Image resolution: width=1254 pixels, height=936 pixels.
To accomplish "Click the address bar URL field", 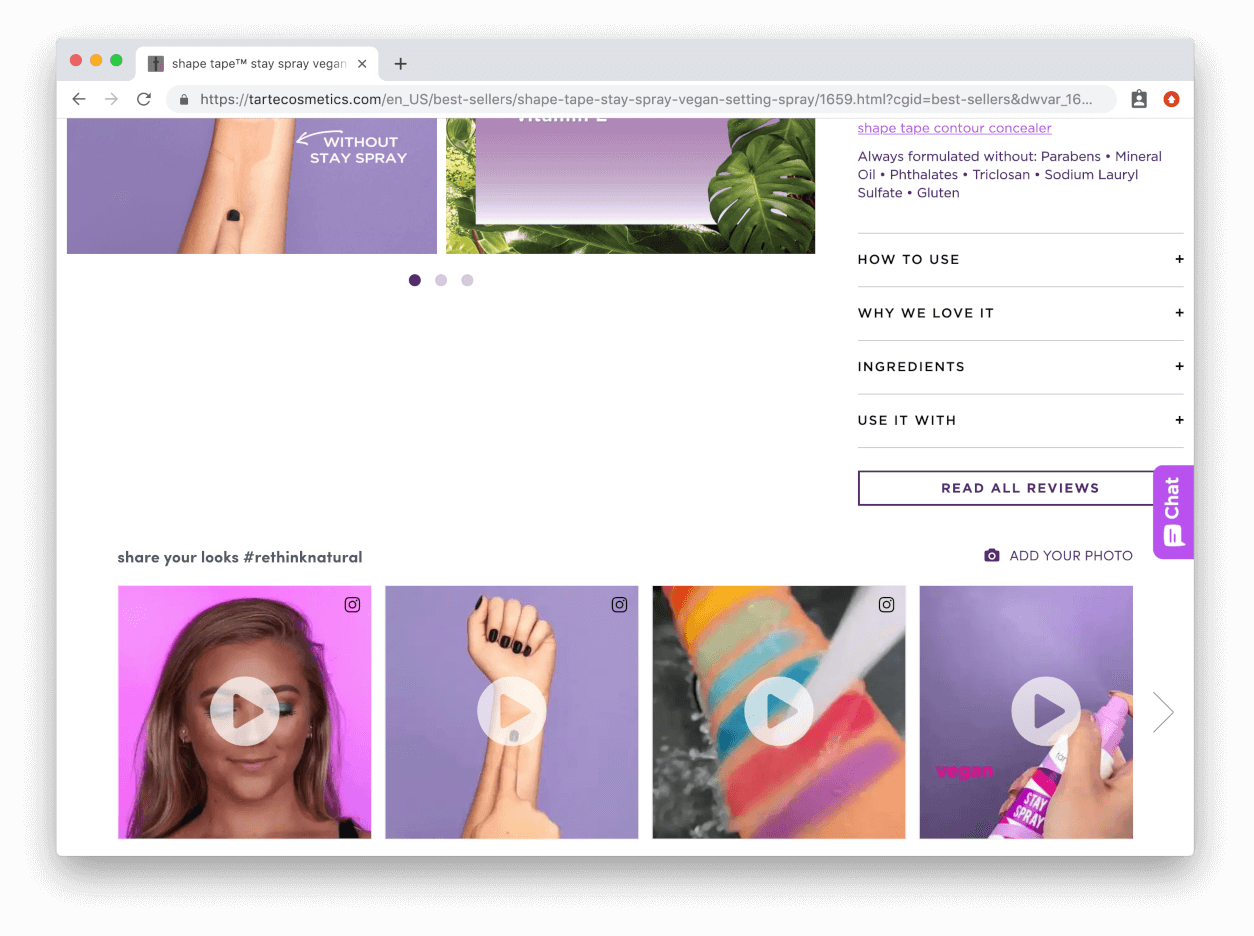I will 641,99.
